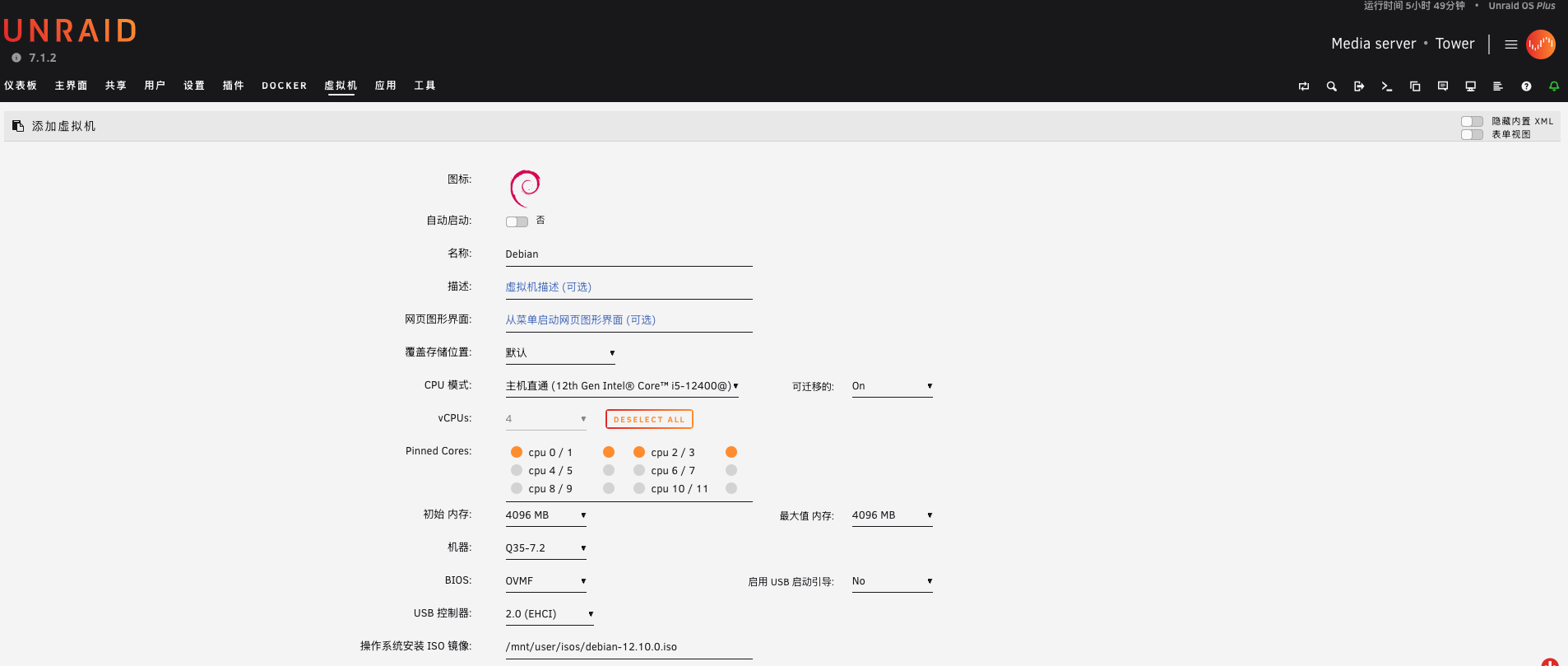Pin core cpu 11 circle

point(731,488)
